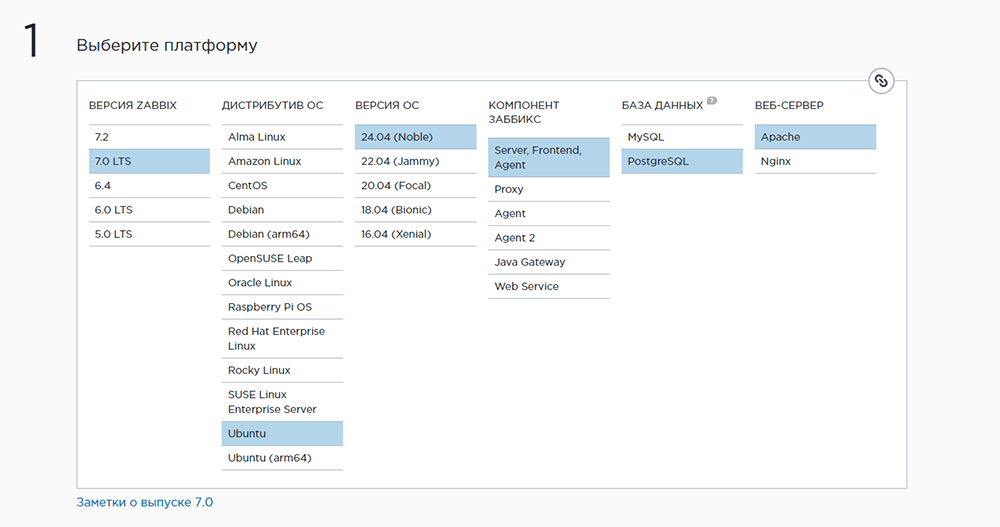Choose Rocky Linux distribution
Image resolution: width=1000 pixels, height=527 pixels.
click(282, 371)
